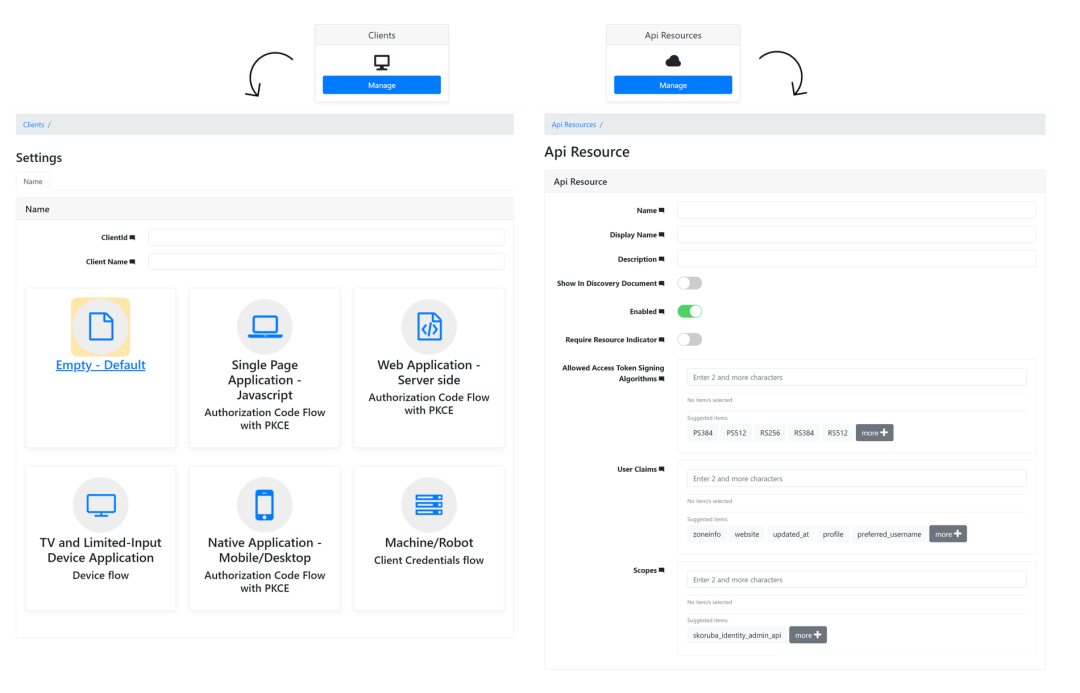The image size is (1080, 693).
Task: Switch to the Name tab in Settings
Action: tap(33, 182)
